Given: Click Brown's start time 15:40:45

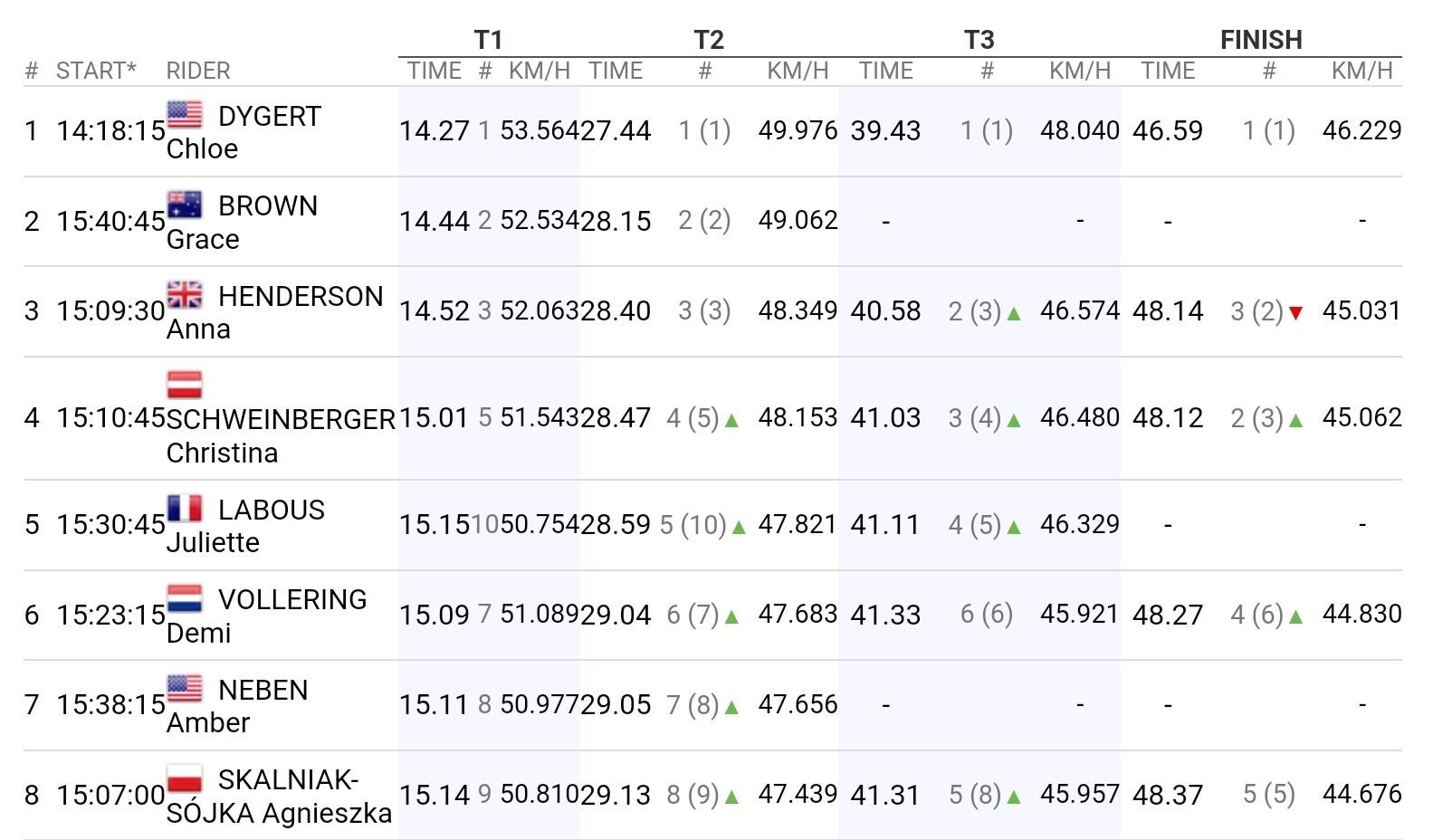Looking at the screenshot, I should pos(110,221).
